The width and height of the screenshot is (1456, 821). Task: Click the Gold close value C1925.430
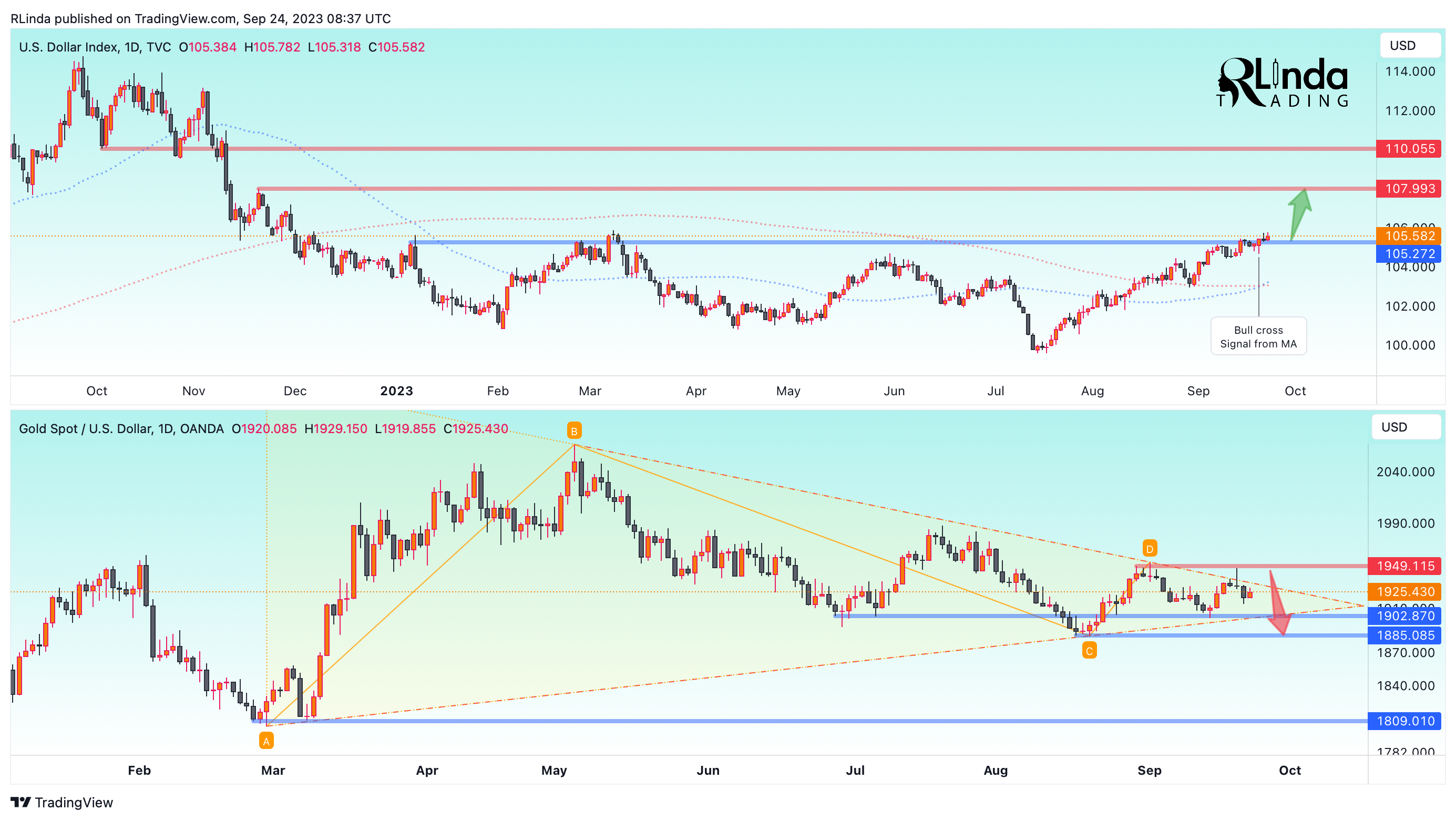[x=475, y=429]
